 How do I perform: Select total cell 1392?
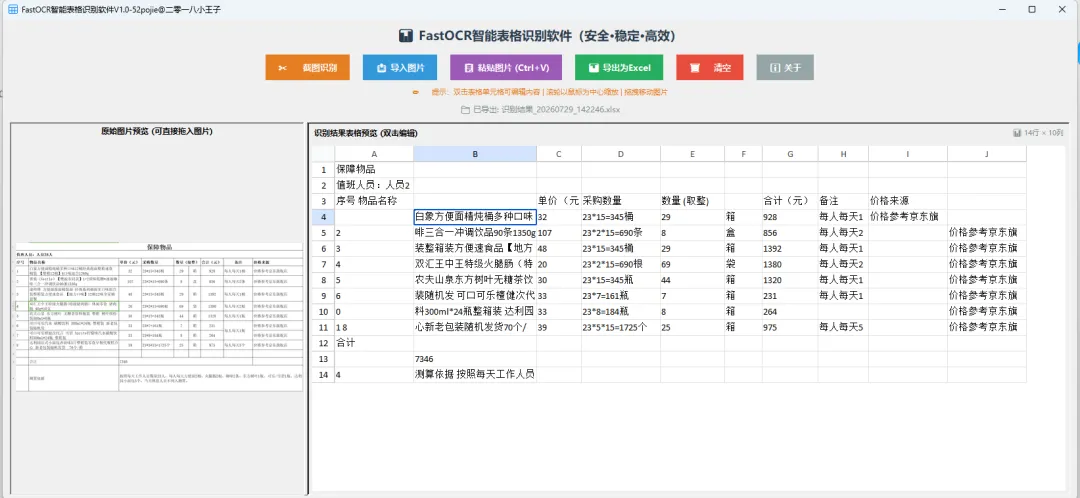point(790,248)
